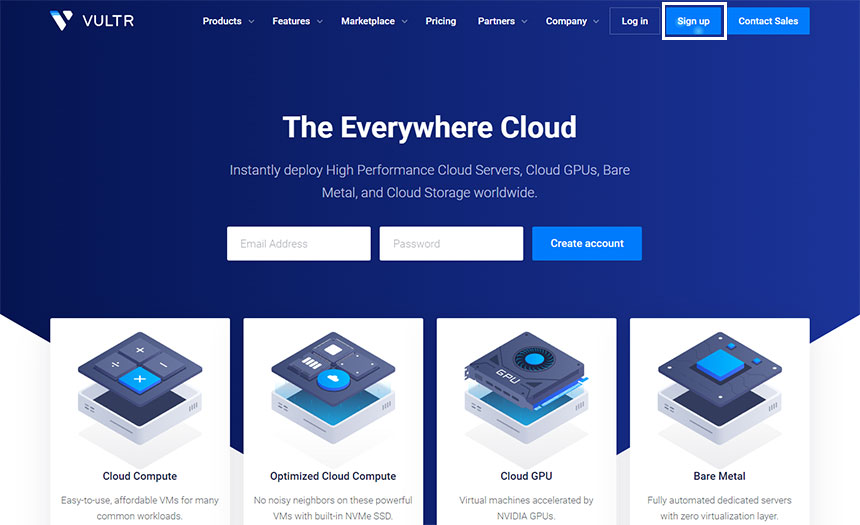
Task: Open the Cloud Compute title link
Action: point(140,476)
